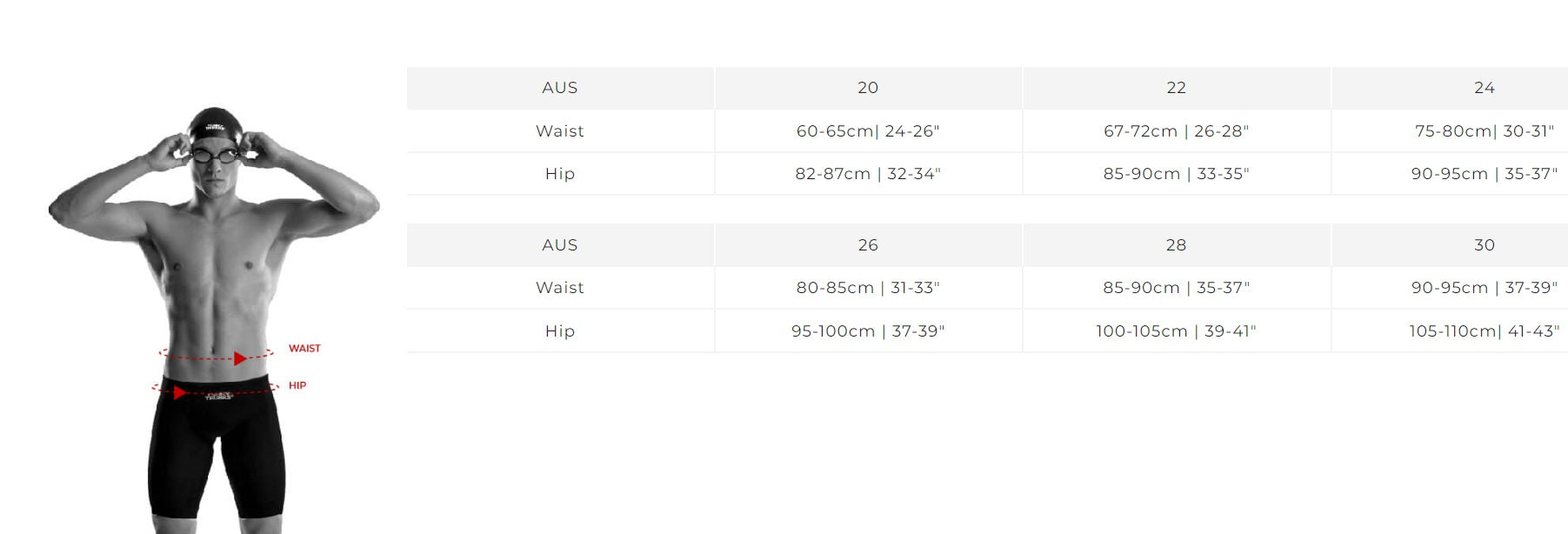The width and height of the screenshot is (1568, 534).
Task: Click the 105-110cm | 41-43" hip cell
Action: tap(1484, 331)
